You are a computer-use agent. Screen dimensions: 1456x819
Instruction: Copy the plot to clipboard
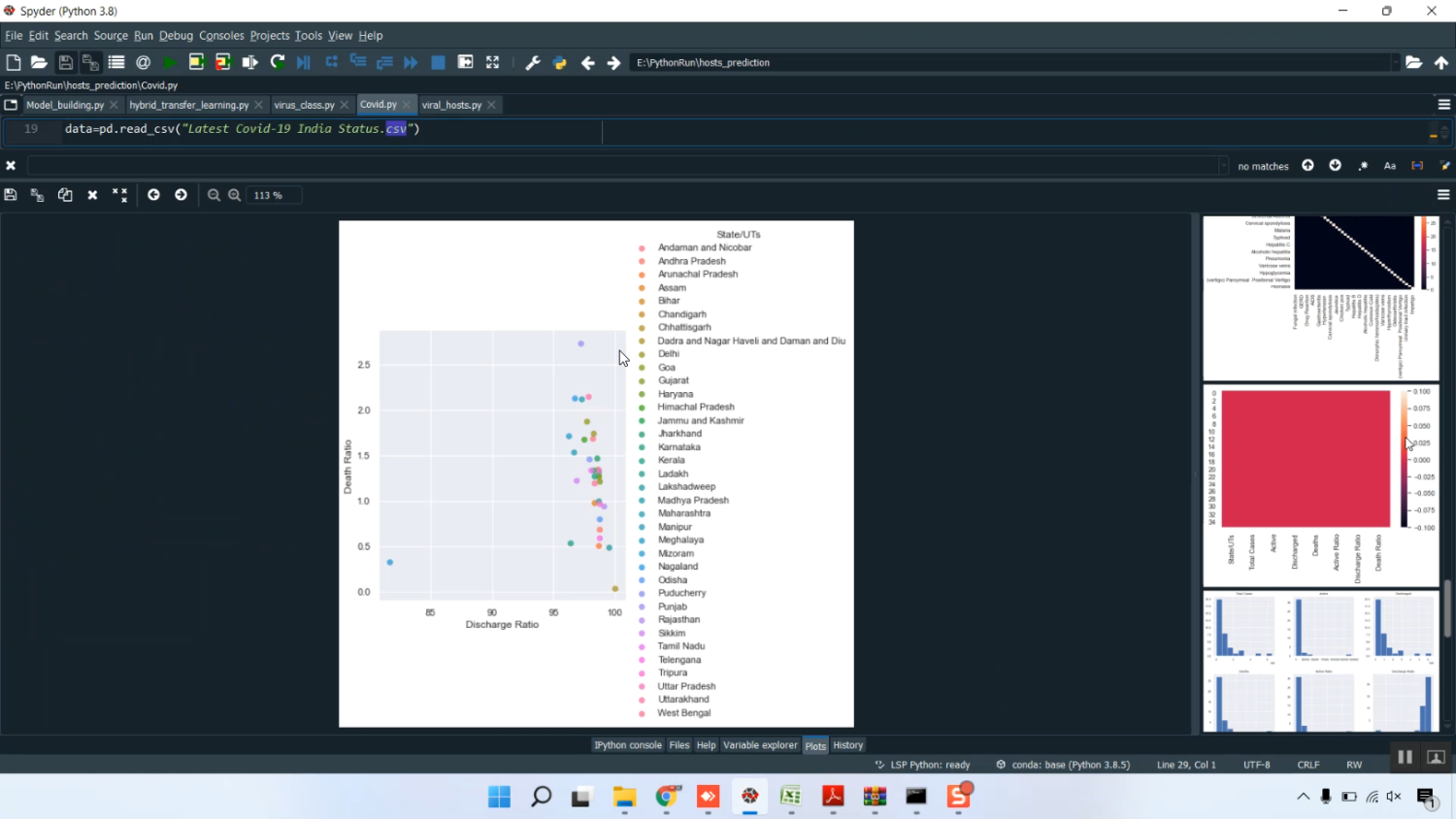[65, 195]
